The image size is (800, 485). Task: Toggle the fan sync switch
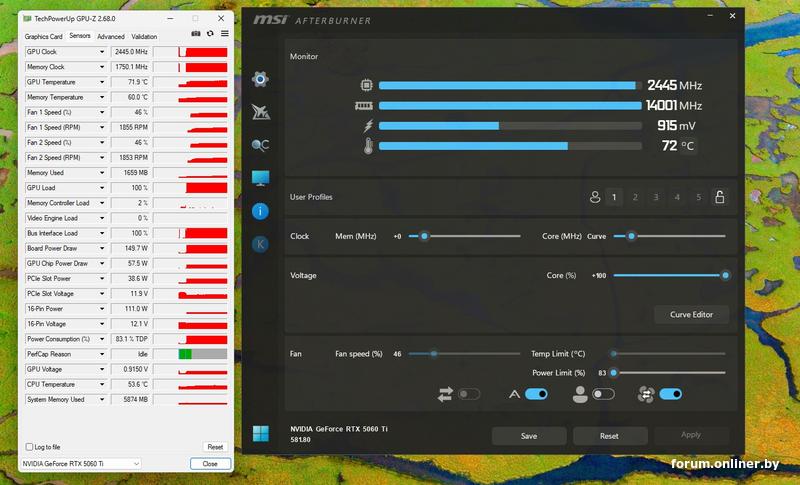pos(670,394)
